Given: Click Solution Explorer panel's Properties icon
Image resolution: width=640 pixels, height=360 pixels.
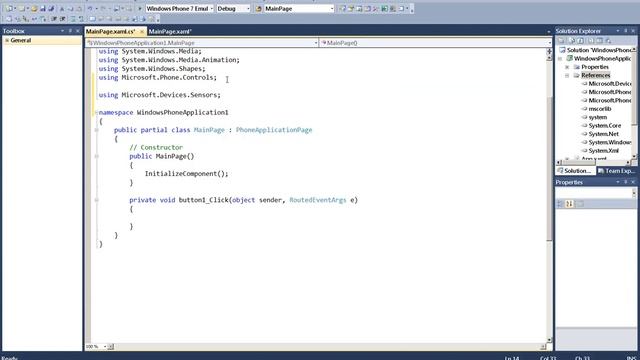Looking at the screenshot, I should pyautogui.click(x=562, y=41).
